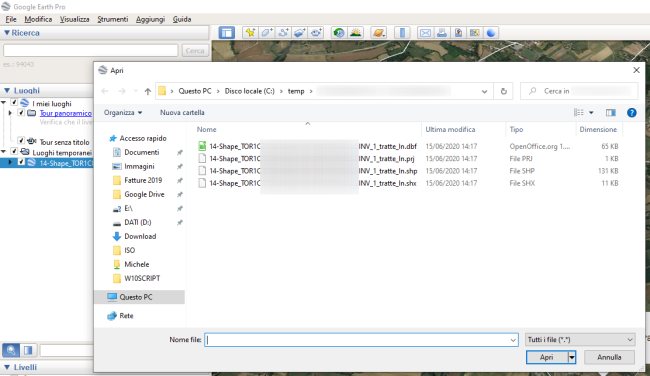650x376 pixels.
Task: Click the Email envelope icon
Action: (x=425, y=33)
